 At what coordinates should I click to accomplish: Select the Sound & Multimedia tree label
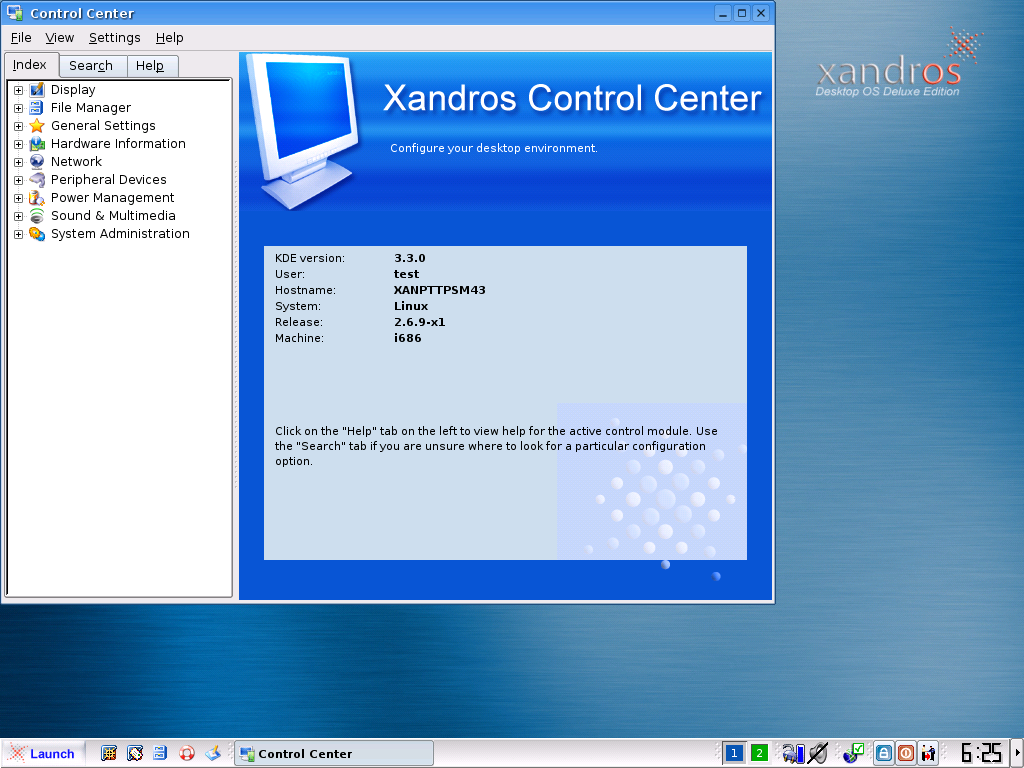point(113,216)
